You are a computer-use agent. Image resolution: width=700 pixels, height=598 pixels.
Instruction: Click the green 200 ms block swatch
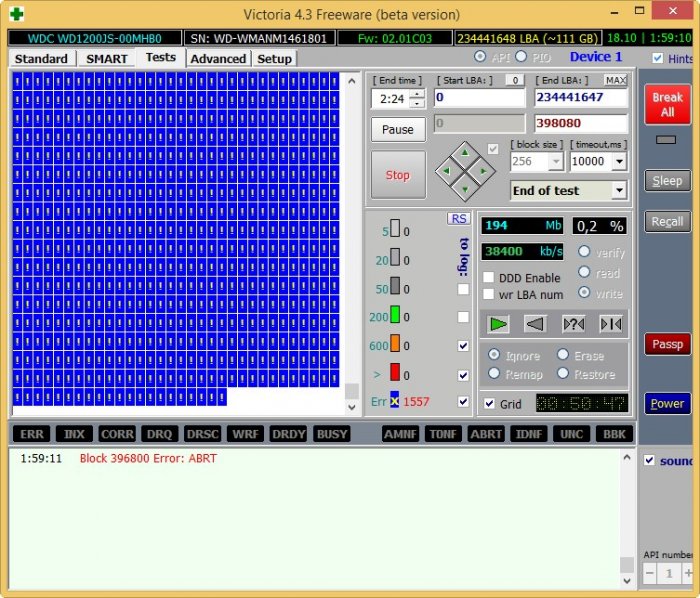pos(395,315)
